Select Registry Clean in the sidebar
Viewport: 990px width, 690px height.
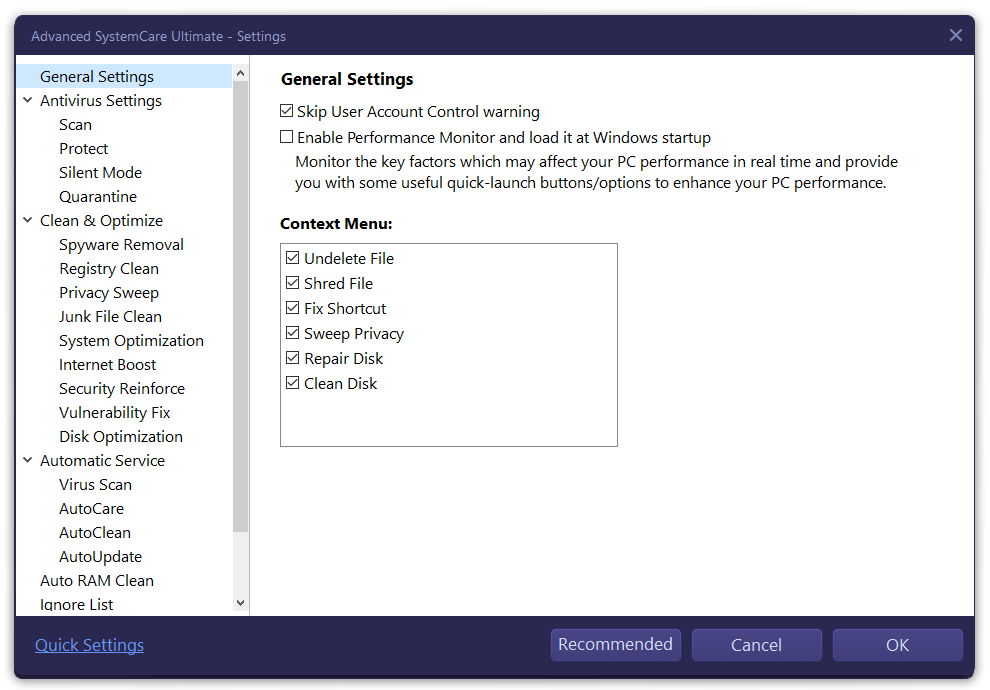(x=109, y=268)
